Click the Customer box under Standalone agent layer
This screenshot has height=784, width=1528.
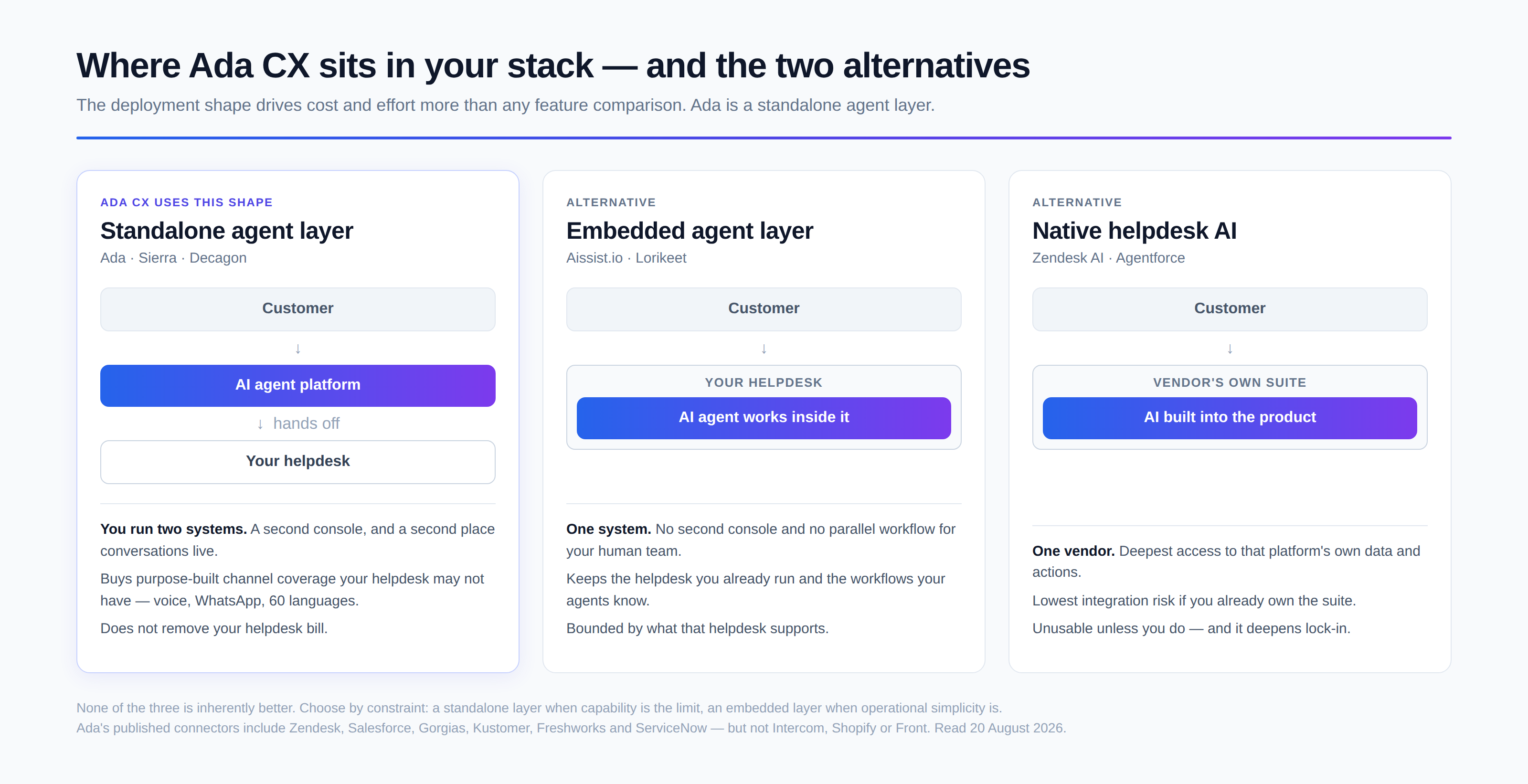point(298,309)
